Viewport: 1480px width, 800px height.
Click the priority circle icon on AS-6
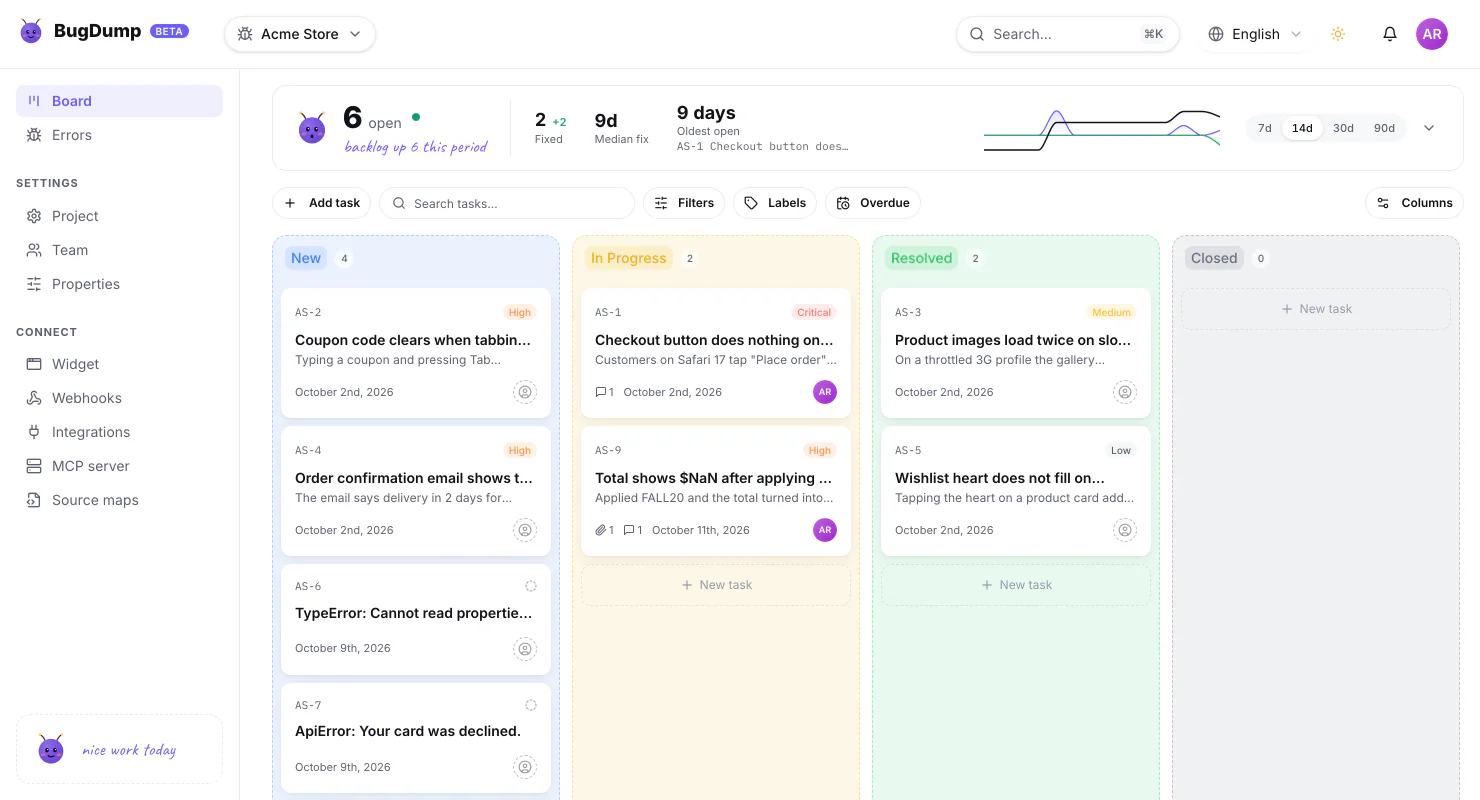coord(531,586)
